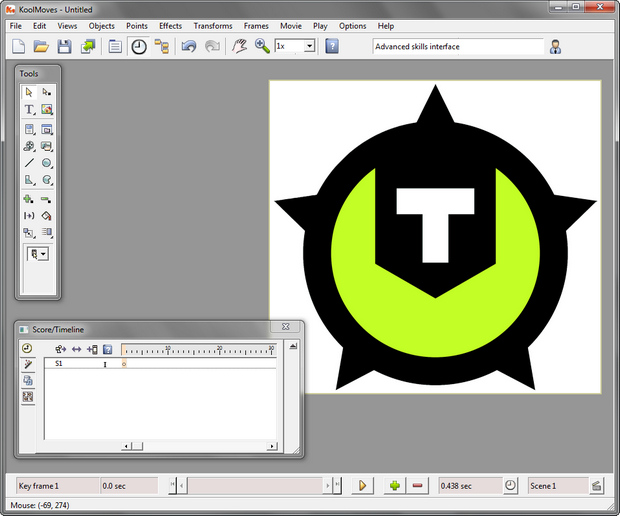Viewport: 620px width, 516px height.
Task: Undo the last action
Action: pos(189,46)
